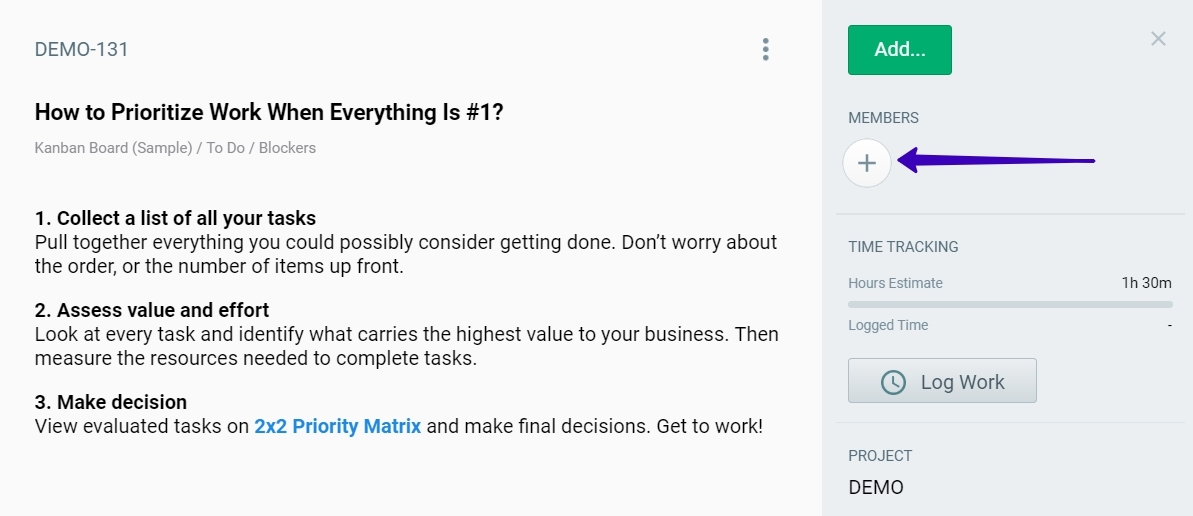Click the time tracking progress bar

click(x=1010, y=304)
